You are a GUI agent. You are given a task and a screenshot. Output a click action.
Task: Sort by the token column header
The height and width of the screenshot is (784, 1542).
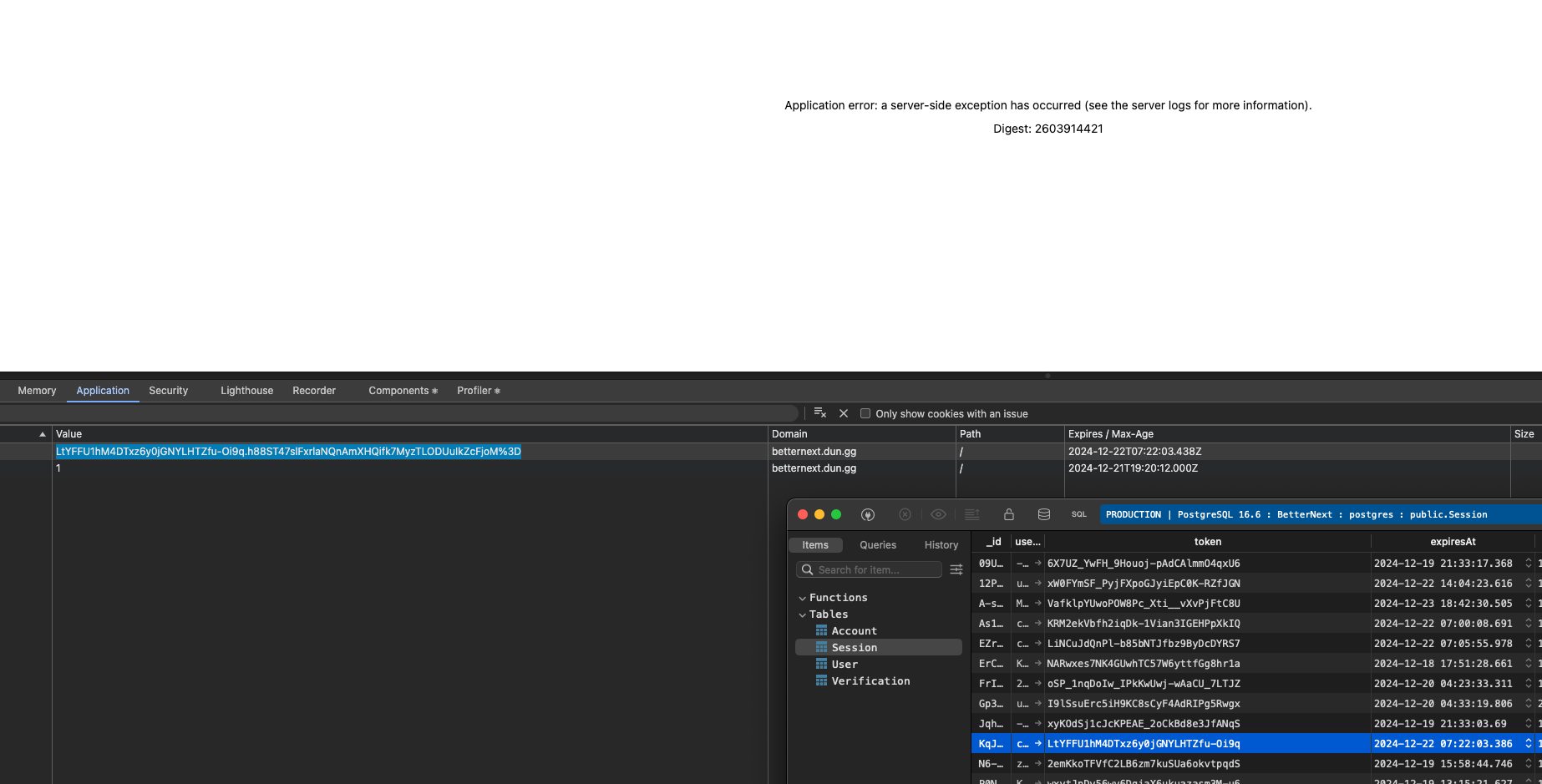click(1208, 541)
